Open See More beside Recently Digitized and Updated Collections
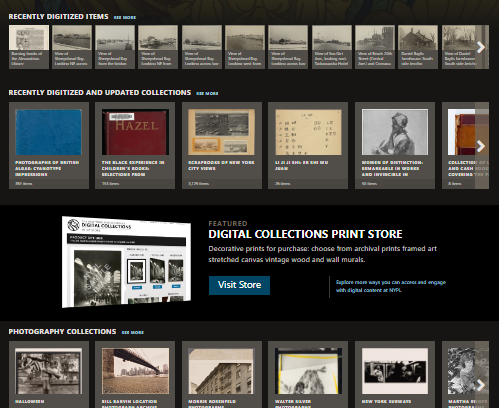The image size is (499, 408). click(x=207, y=93)
